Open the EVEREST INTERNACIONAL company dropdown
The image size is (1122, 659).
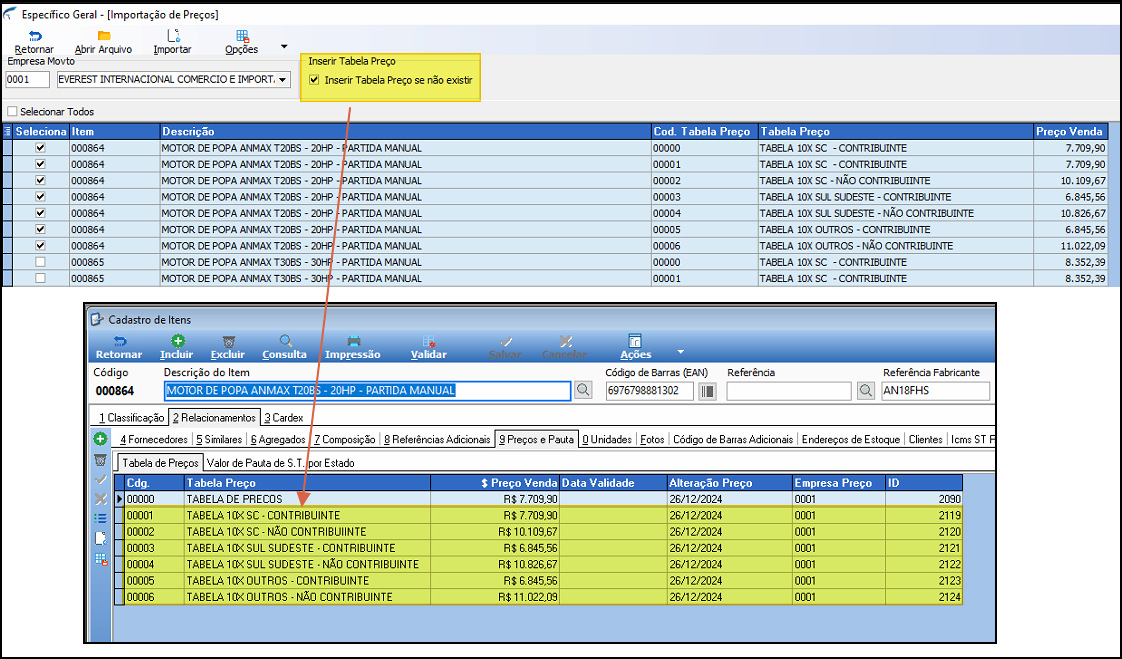(283, 79)
